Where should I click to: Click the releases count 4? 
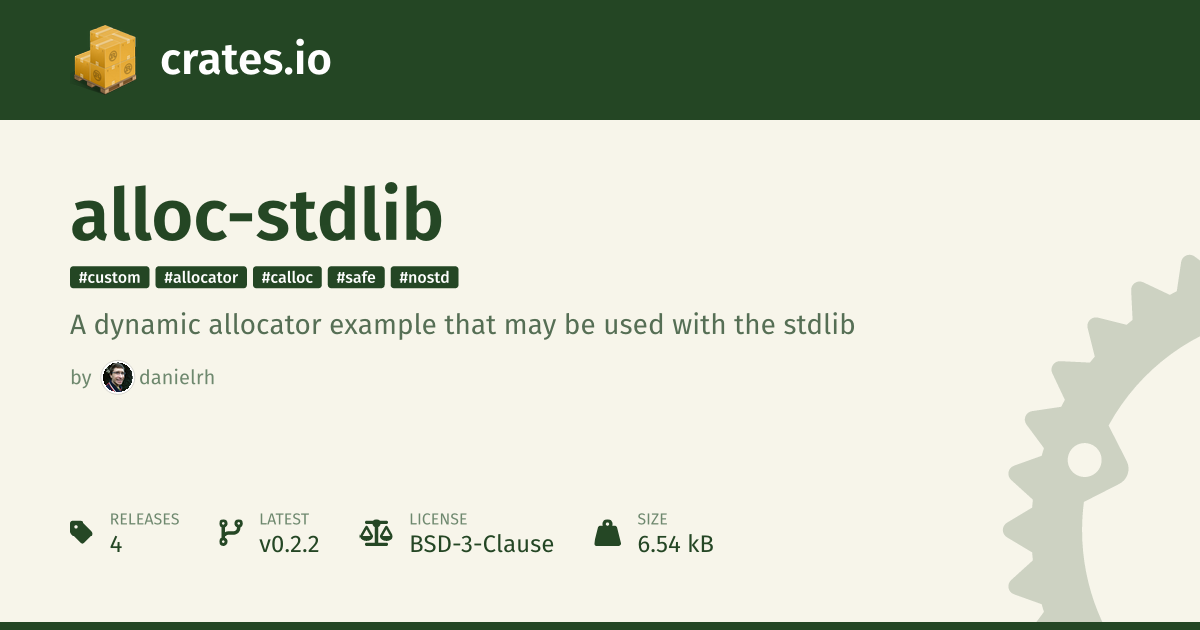(x=116, y=544)
